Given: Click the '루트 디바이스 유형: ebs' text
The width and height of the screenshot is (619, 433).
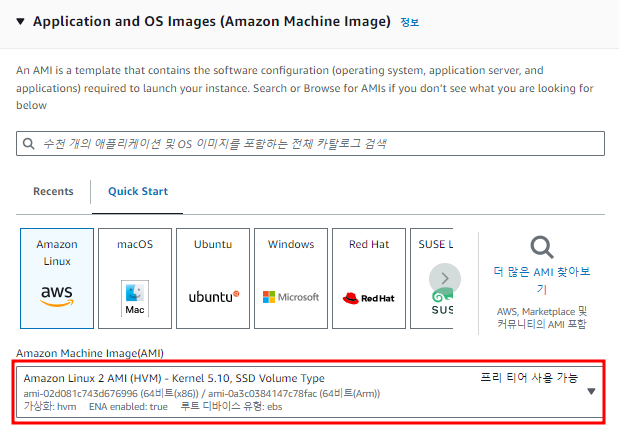Looking at the screenshot, I should [x=231, y=406].
